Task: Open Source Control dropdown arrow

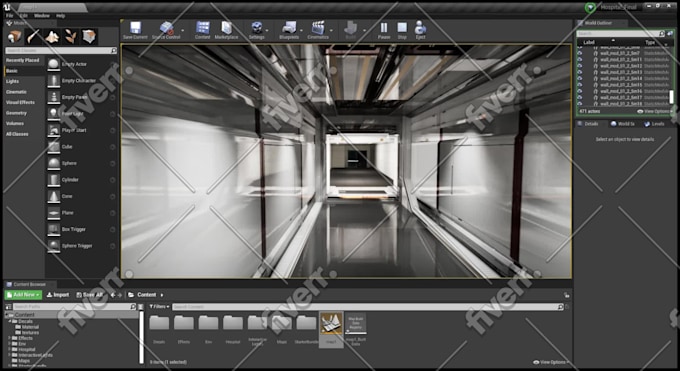Action: click(183, 30)
